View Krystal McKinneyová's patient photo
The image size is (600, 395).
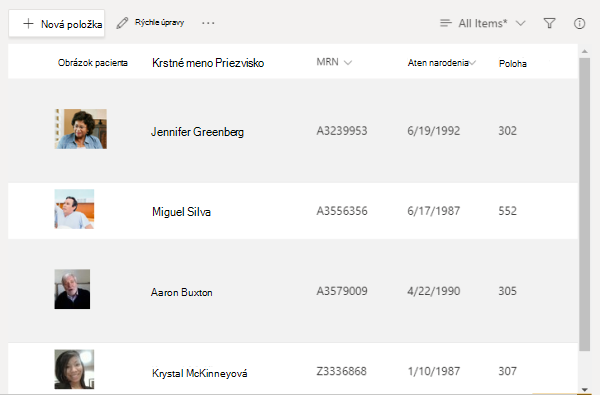coord(74,369)
